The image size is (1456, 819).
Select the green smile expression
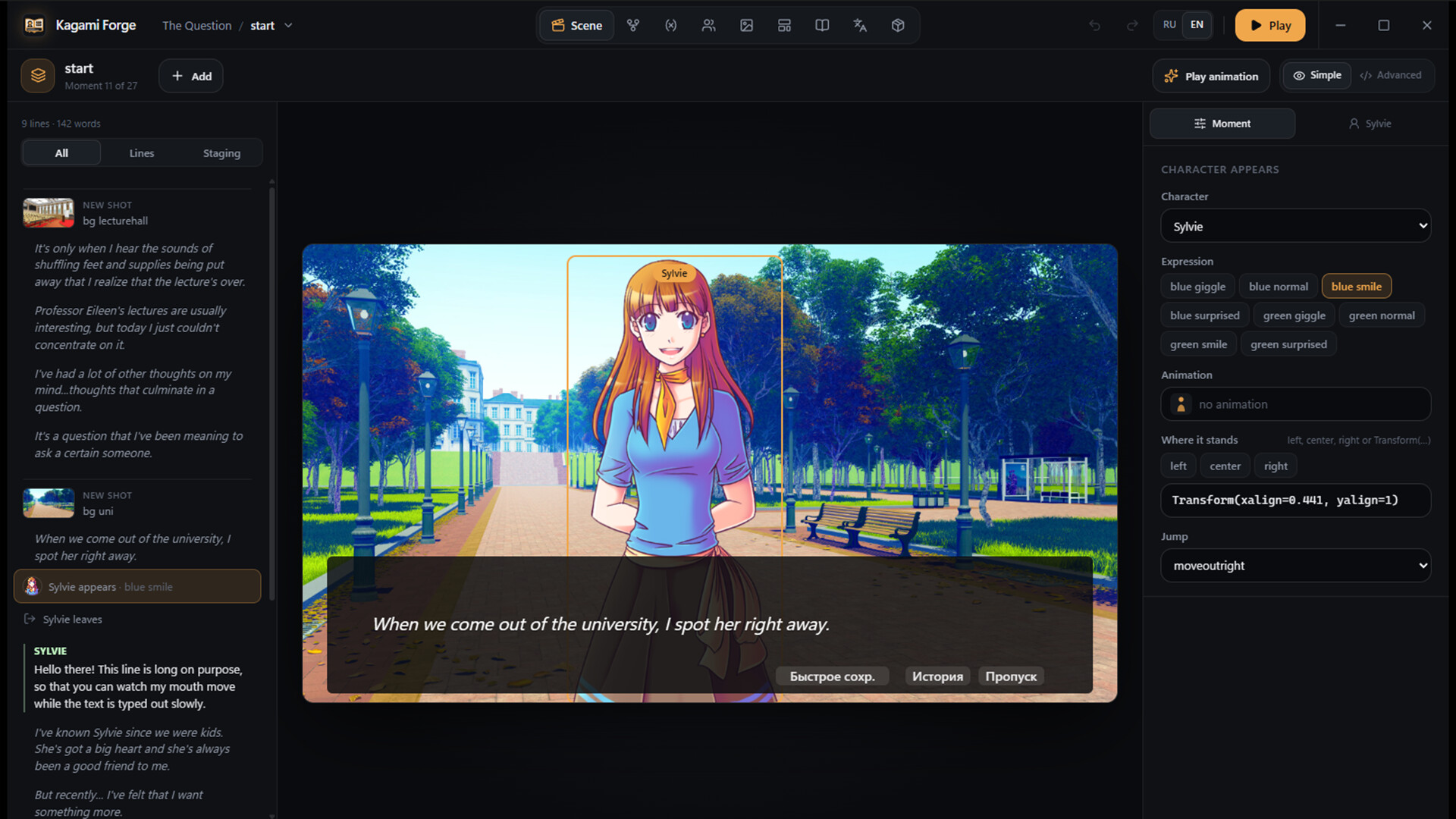point(1198,344)
